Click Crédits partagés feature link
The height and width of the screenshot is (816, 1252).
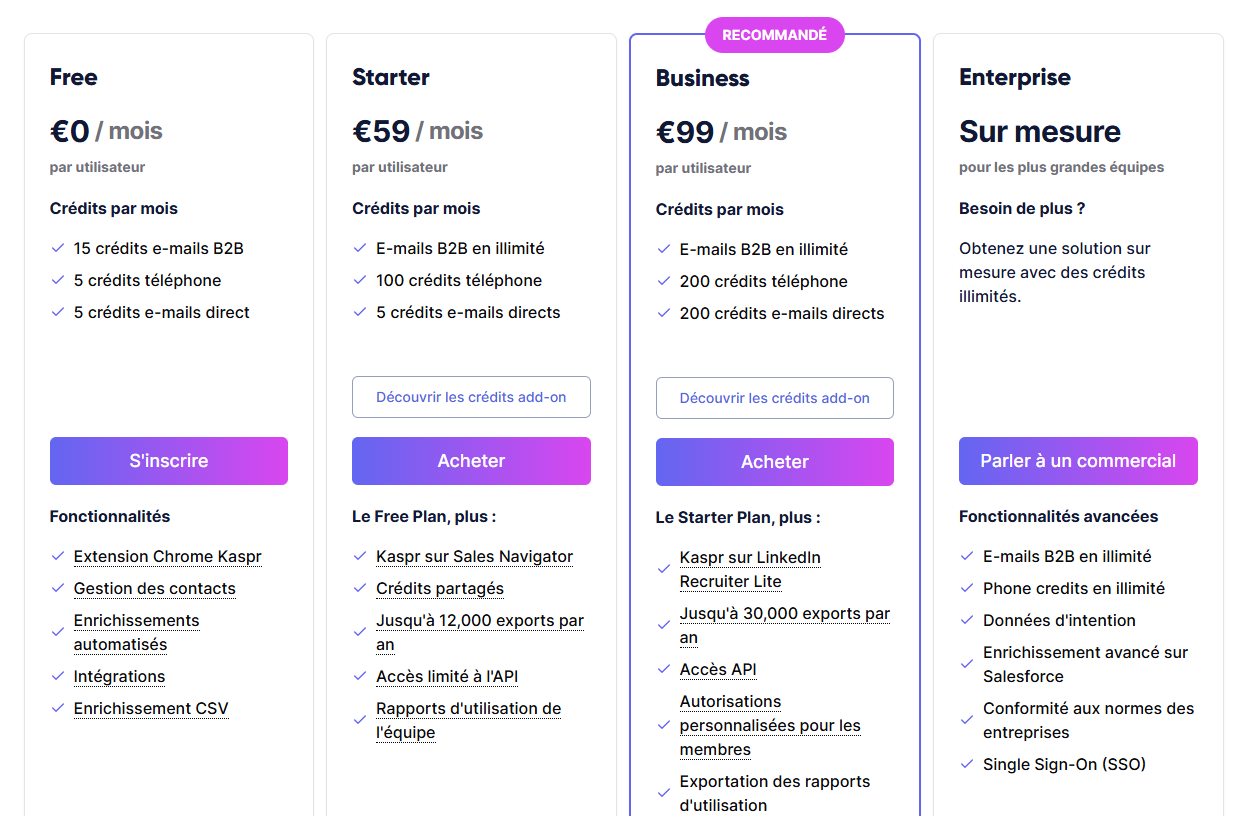click(440, 589)
